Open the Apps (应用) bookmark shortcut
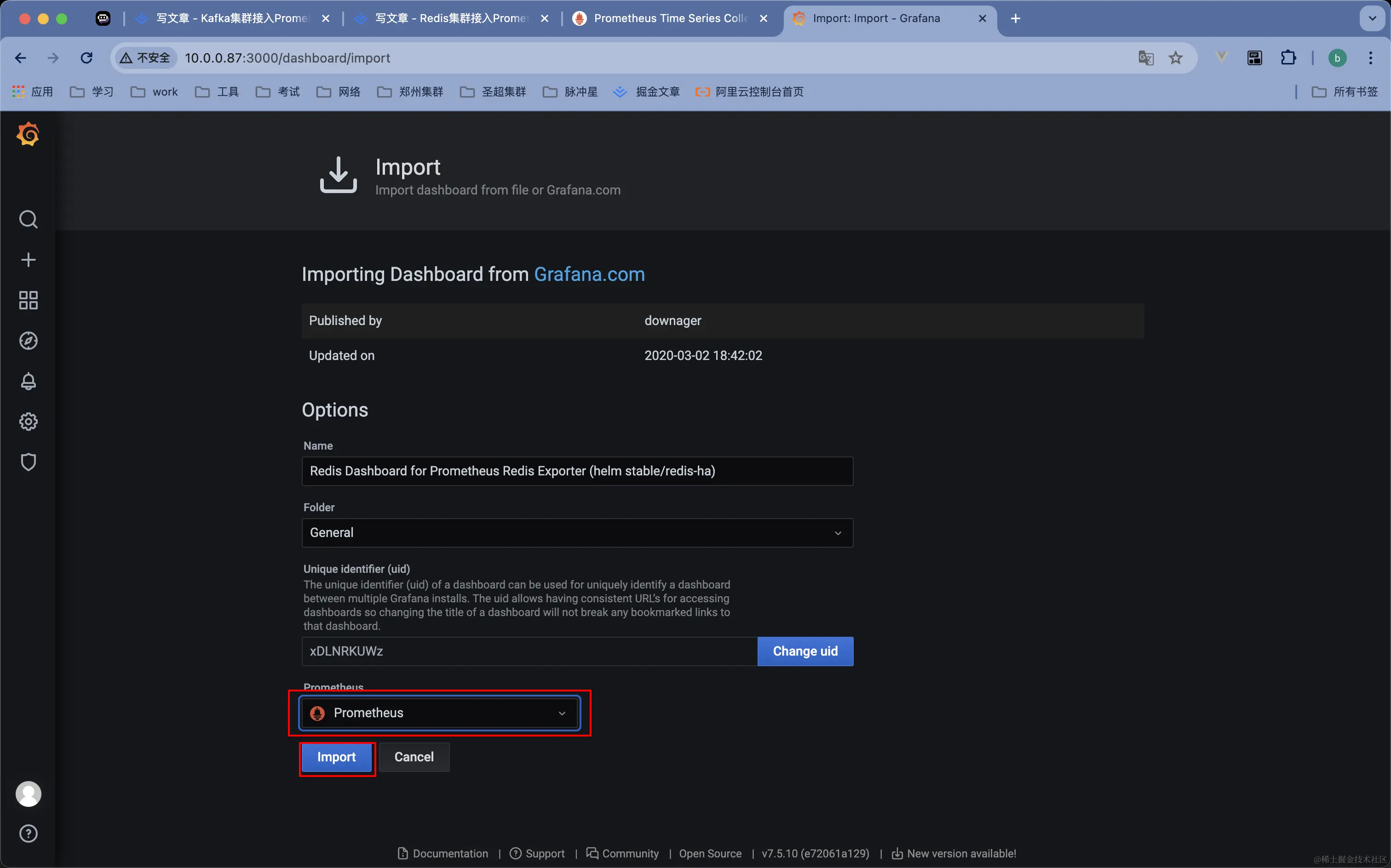This screenshot has width=1391, height=868. (33, 92)
